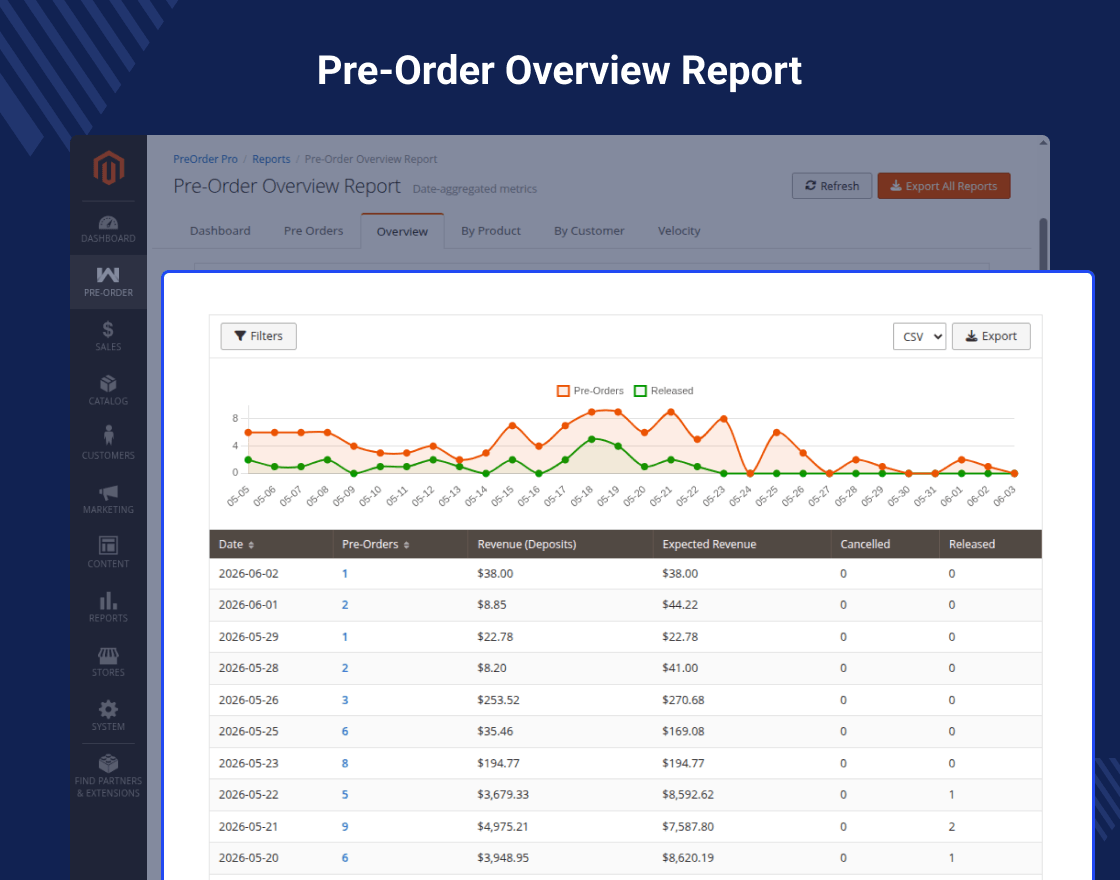Open pre-orders count for 2026-05-25

point(344,731)
